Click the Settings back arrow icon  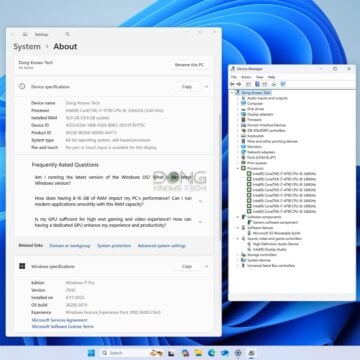13,34
